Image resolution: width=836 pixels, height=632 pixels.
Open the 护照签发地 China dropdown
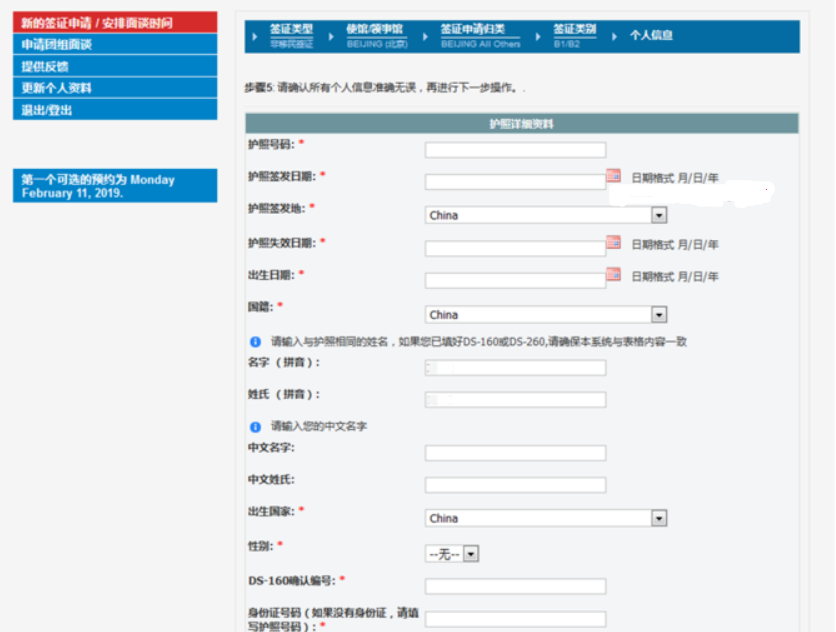coord(546,215)
